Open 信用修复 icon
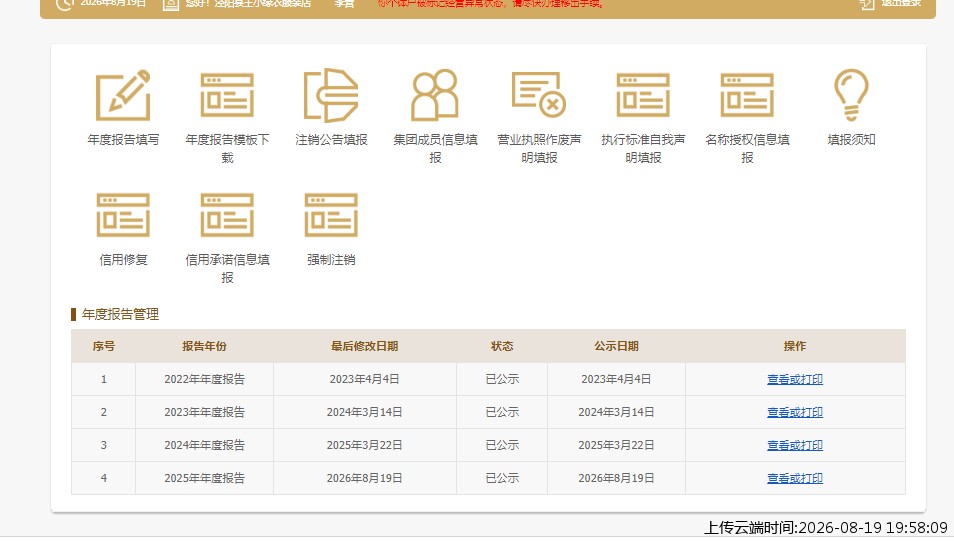The width and height of the screenshot is (954, 541). tap(123, 215)
